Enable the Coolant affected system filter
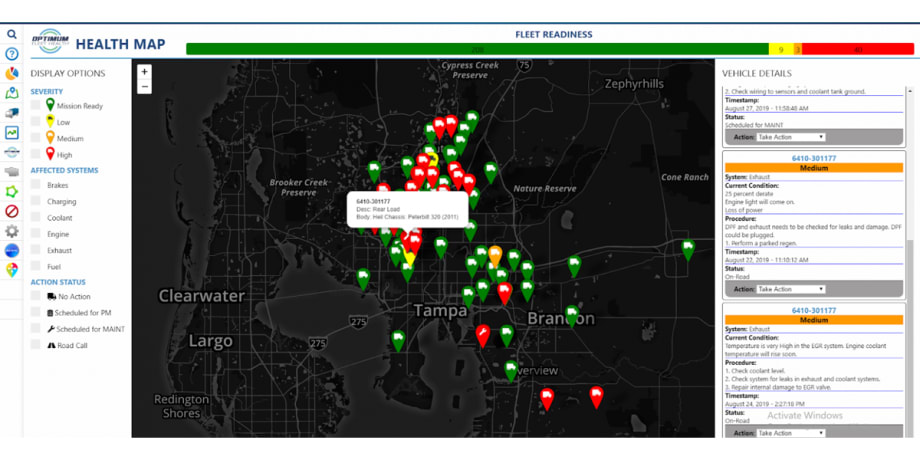 pyautogui.click(x=36, y=217)
